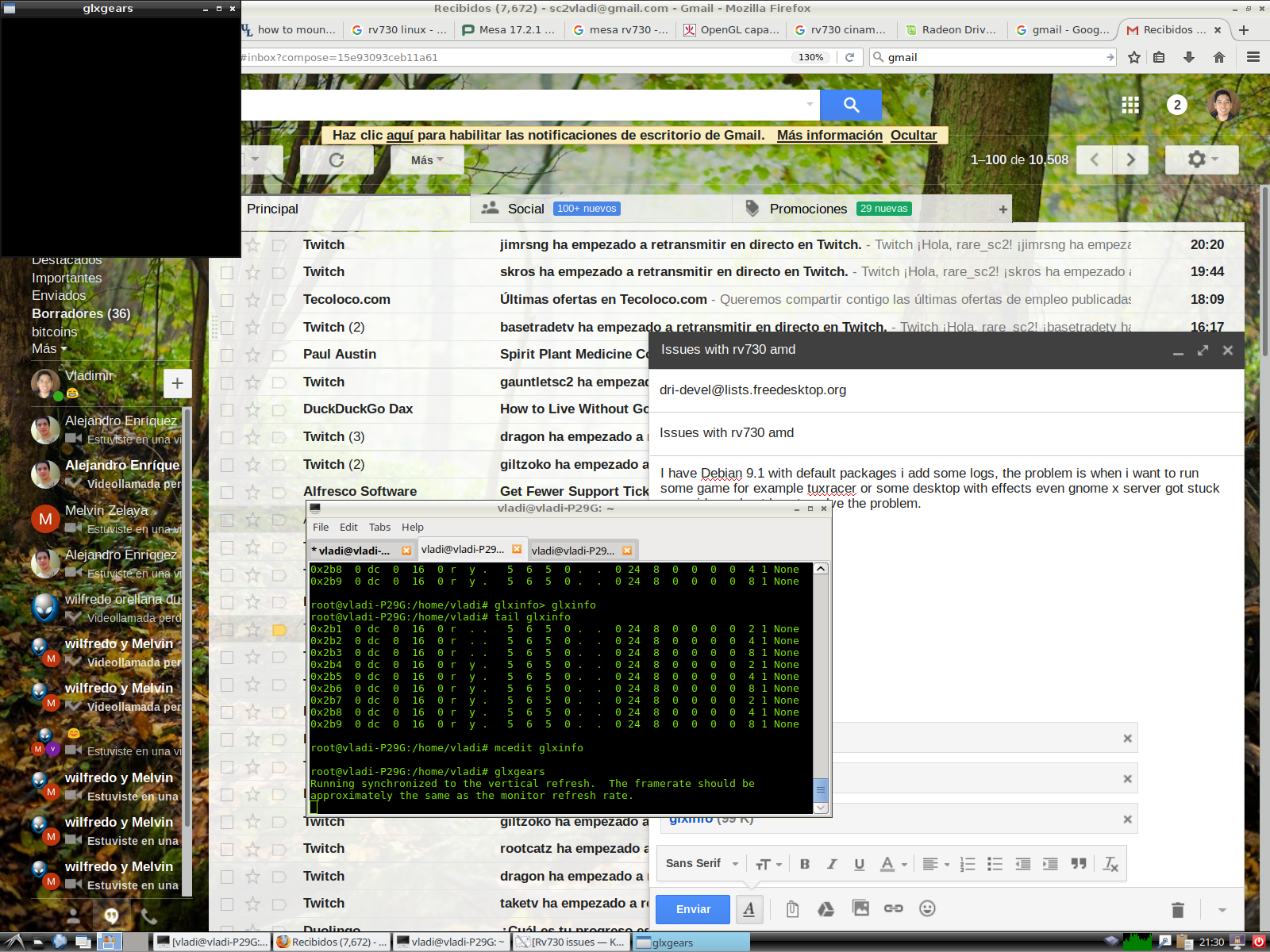Open a new Firefox tab
Image resolution: width=1270 pixels, height=952 pixels.
click(x=1244, y=30)
